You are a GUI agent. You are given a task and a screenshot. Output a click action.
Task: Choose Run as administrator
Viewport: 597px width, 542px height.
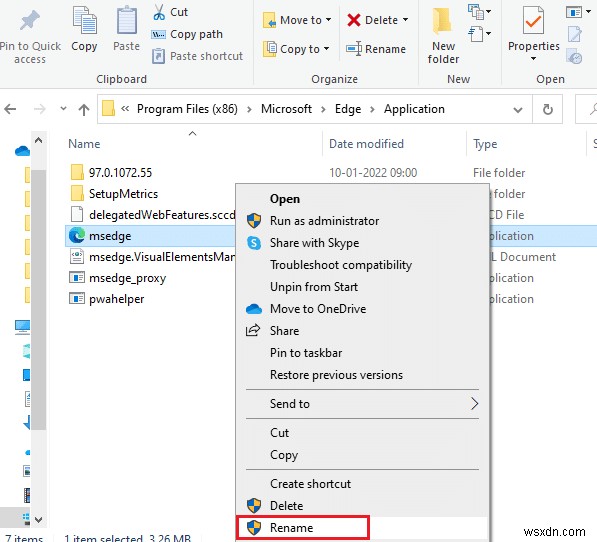click(324, 221)
